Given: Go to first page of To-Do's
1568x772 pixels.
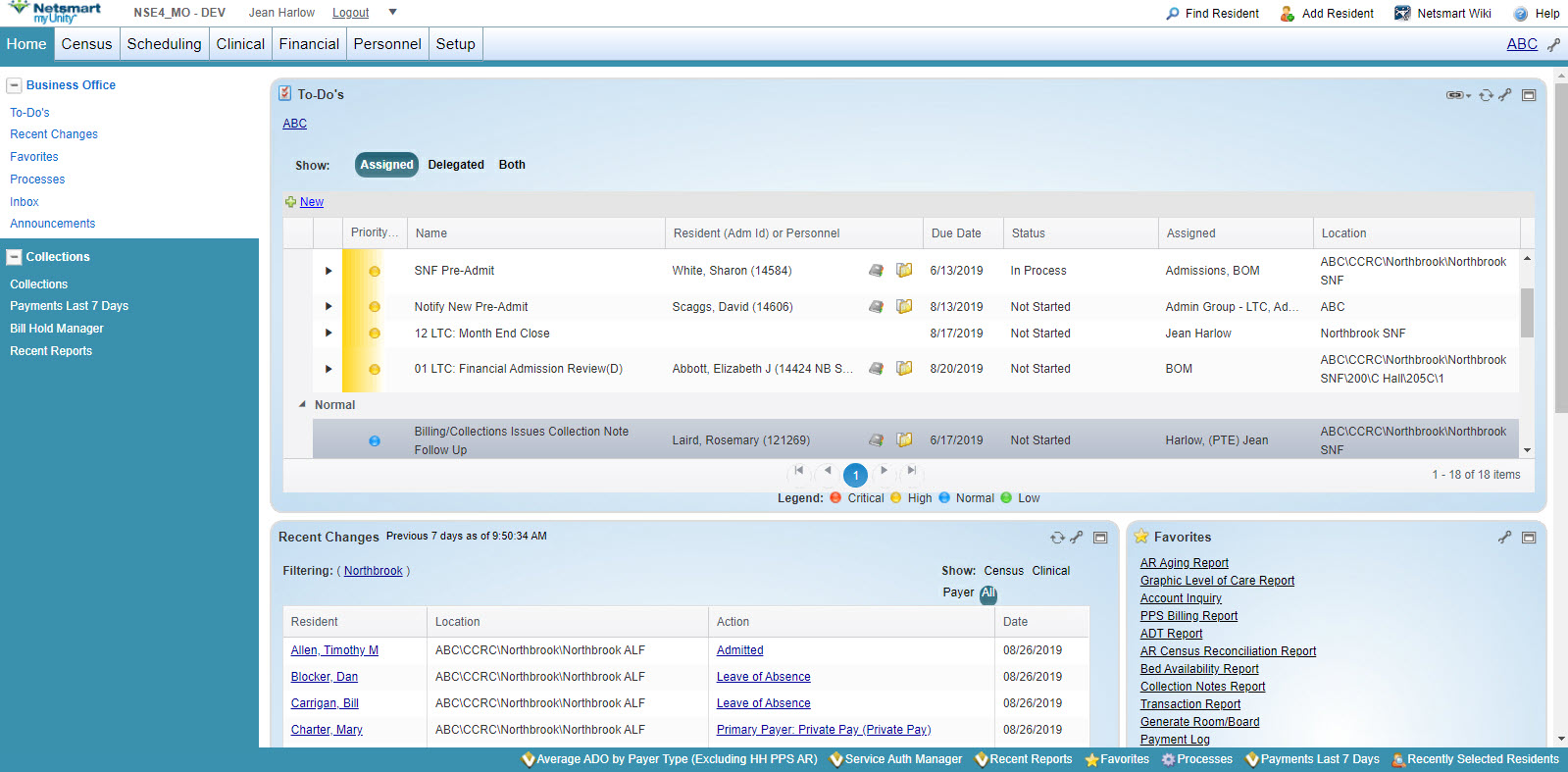Looking at the screenshot, I should coord(799,473).
